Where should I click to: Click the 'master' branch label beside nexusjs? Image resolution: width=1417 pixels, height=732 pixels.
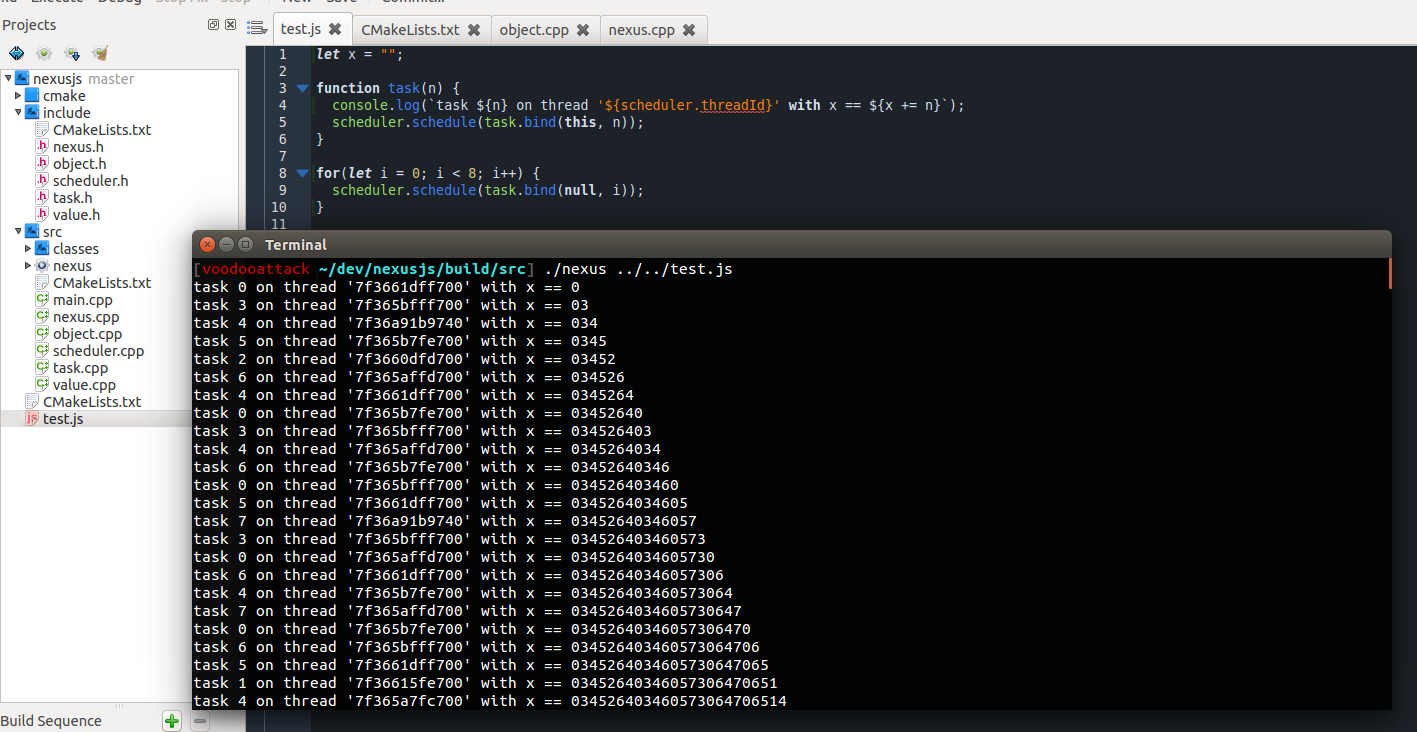111,79
